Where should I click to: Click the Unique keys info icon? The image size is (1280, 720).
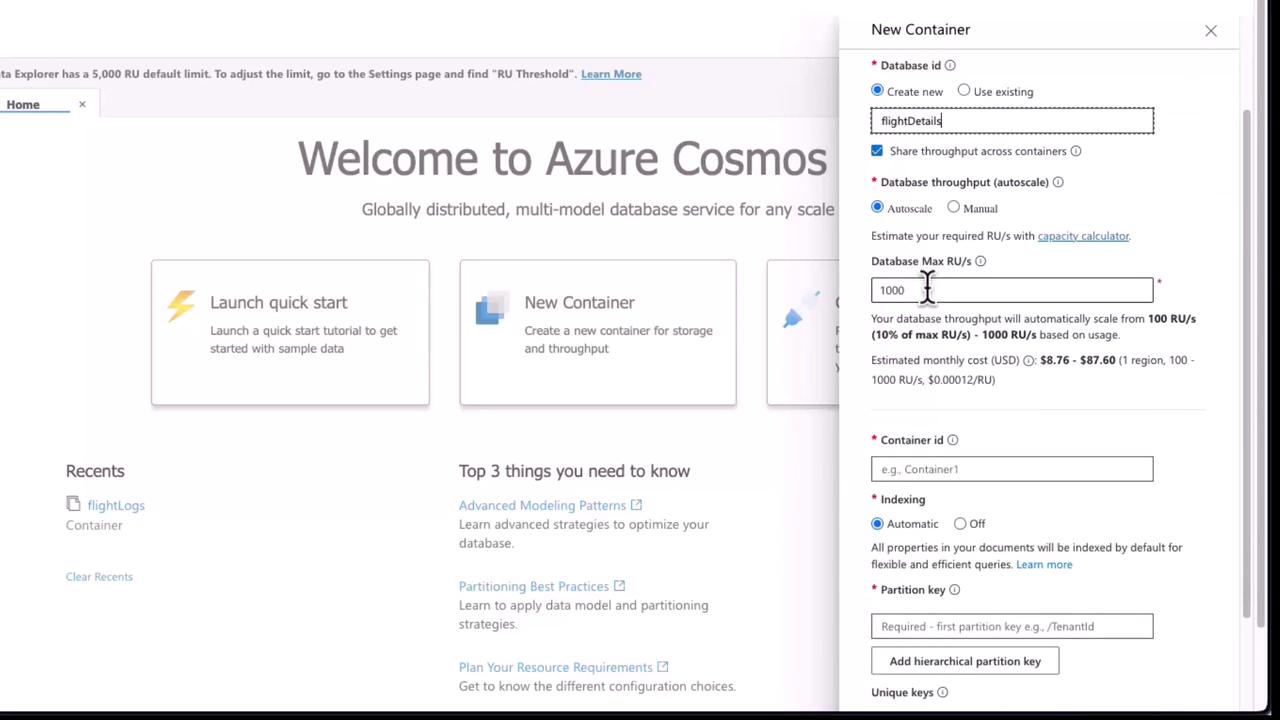[x=942, y=692]
